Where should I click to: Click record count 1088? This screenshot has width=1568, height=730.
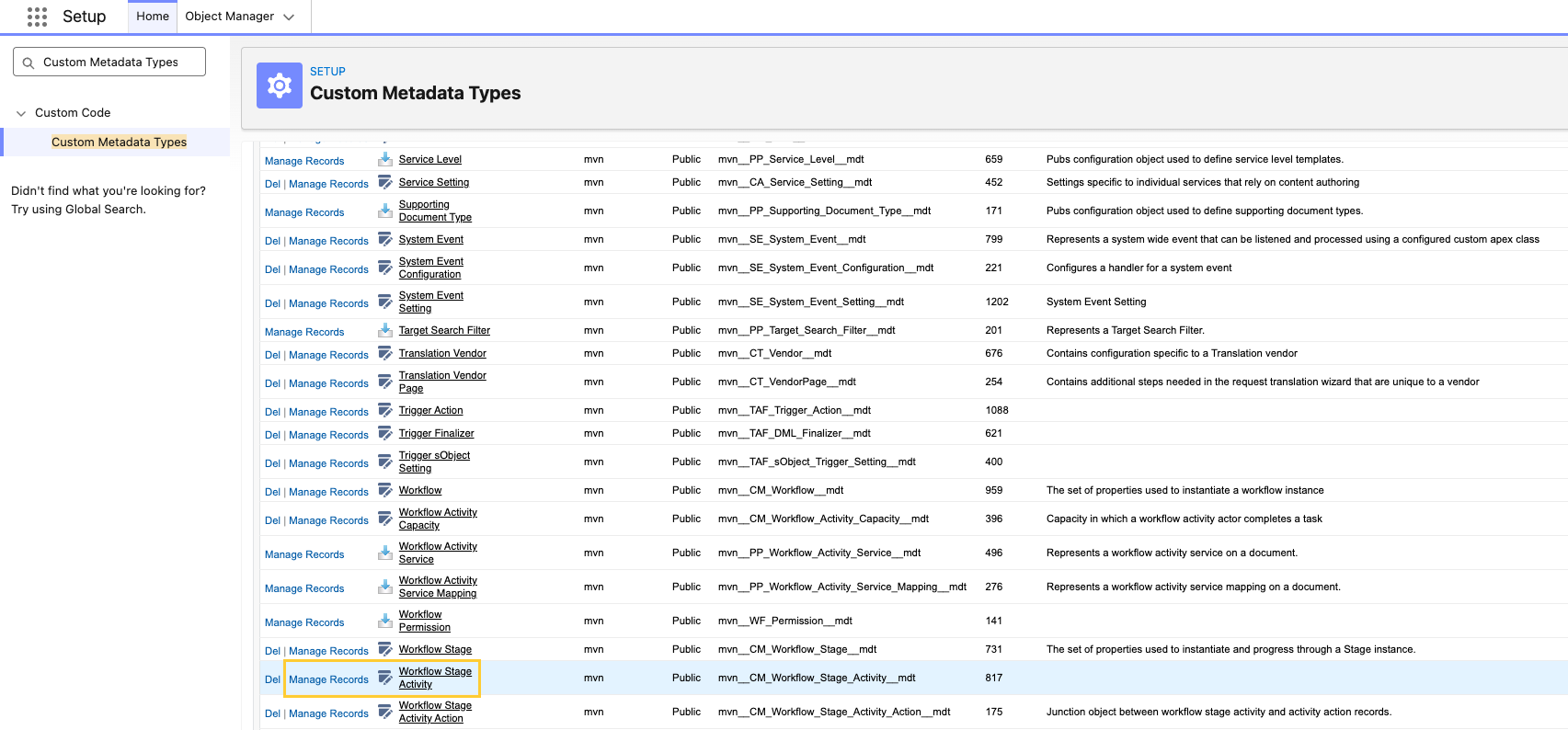click(997, 410)
